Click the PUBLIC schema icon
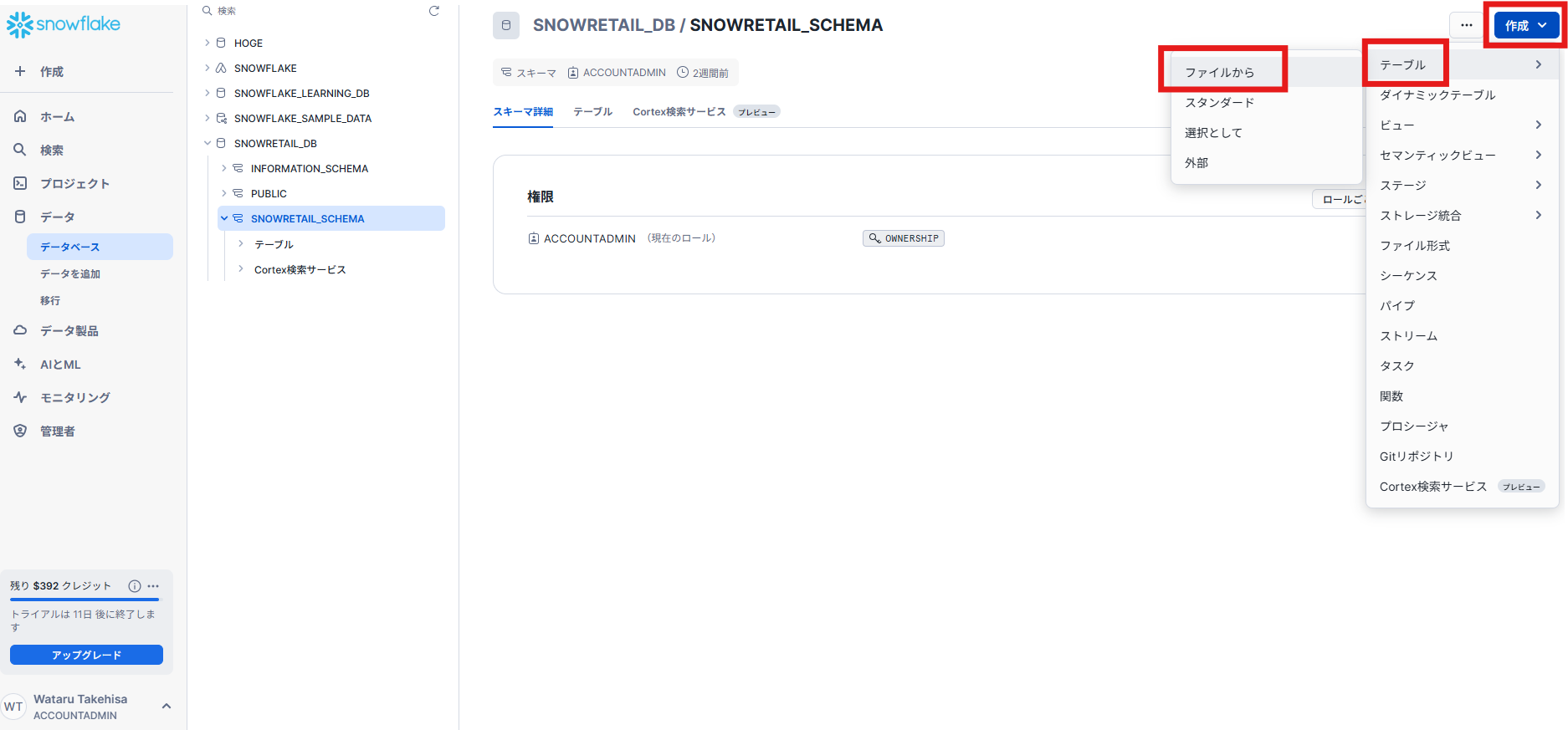Screen dimensions: 1568x730 pyautogui.click(x=238, y=193)
